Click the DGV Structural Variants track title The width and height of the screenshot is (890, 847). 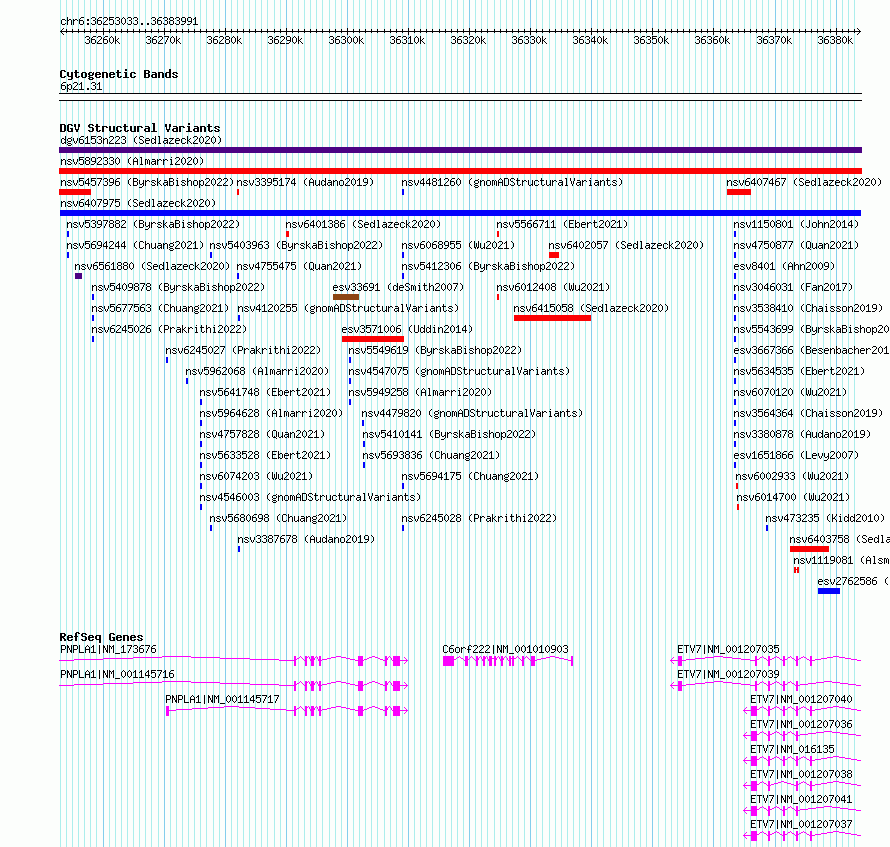click(x=140, y=128)
